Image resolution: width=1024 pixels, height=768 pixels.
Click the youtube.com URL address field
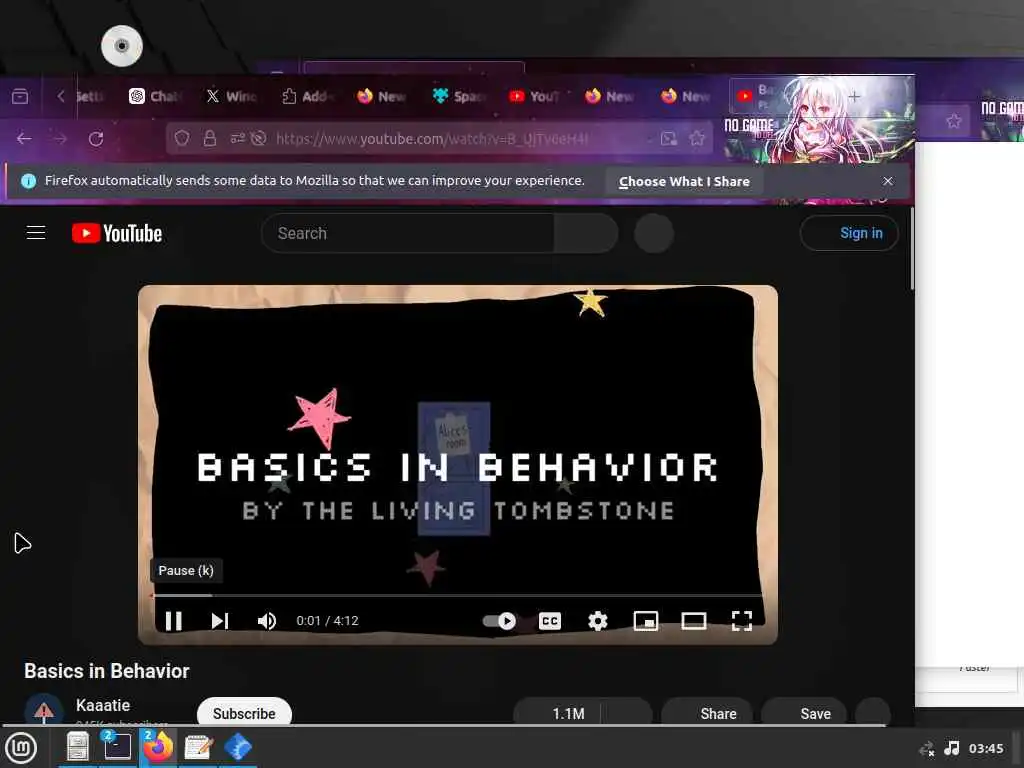pos(432,138)
